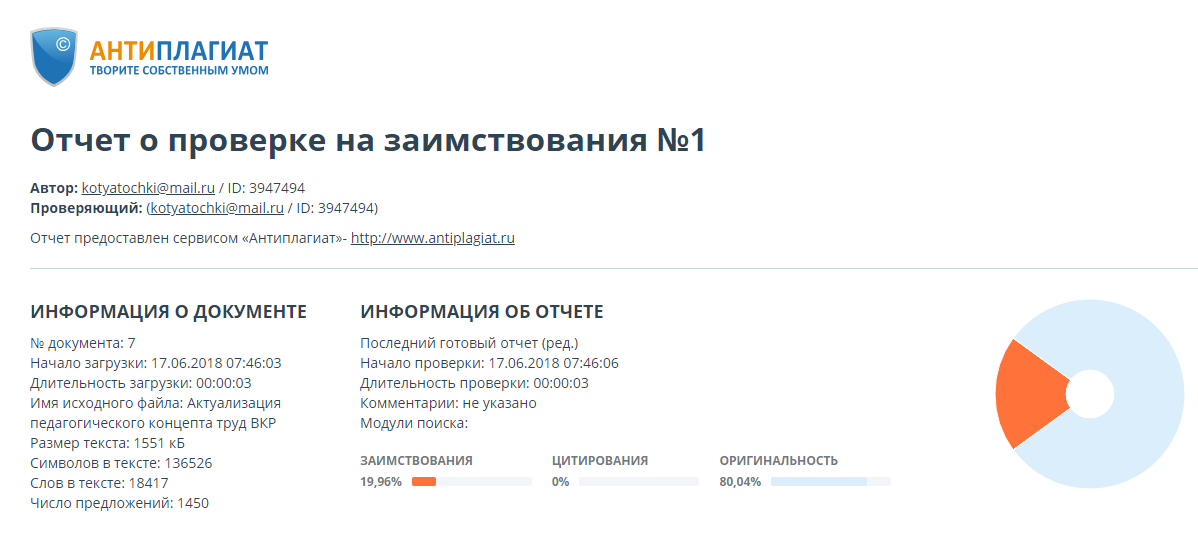Click the Заимствования progress bar
The width and height of the screenshot is (1198, 540).
point(471,482)
